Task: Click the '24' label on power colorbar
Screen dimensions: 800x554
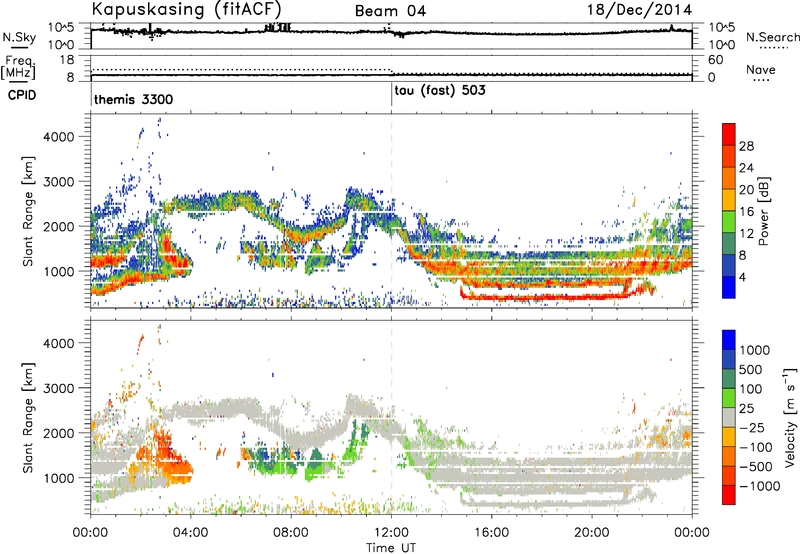Action: tap(746, 168)
